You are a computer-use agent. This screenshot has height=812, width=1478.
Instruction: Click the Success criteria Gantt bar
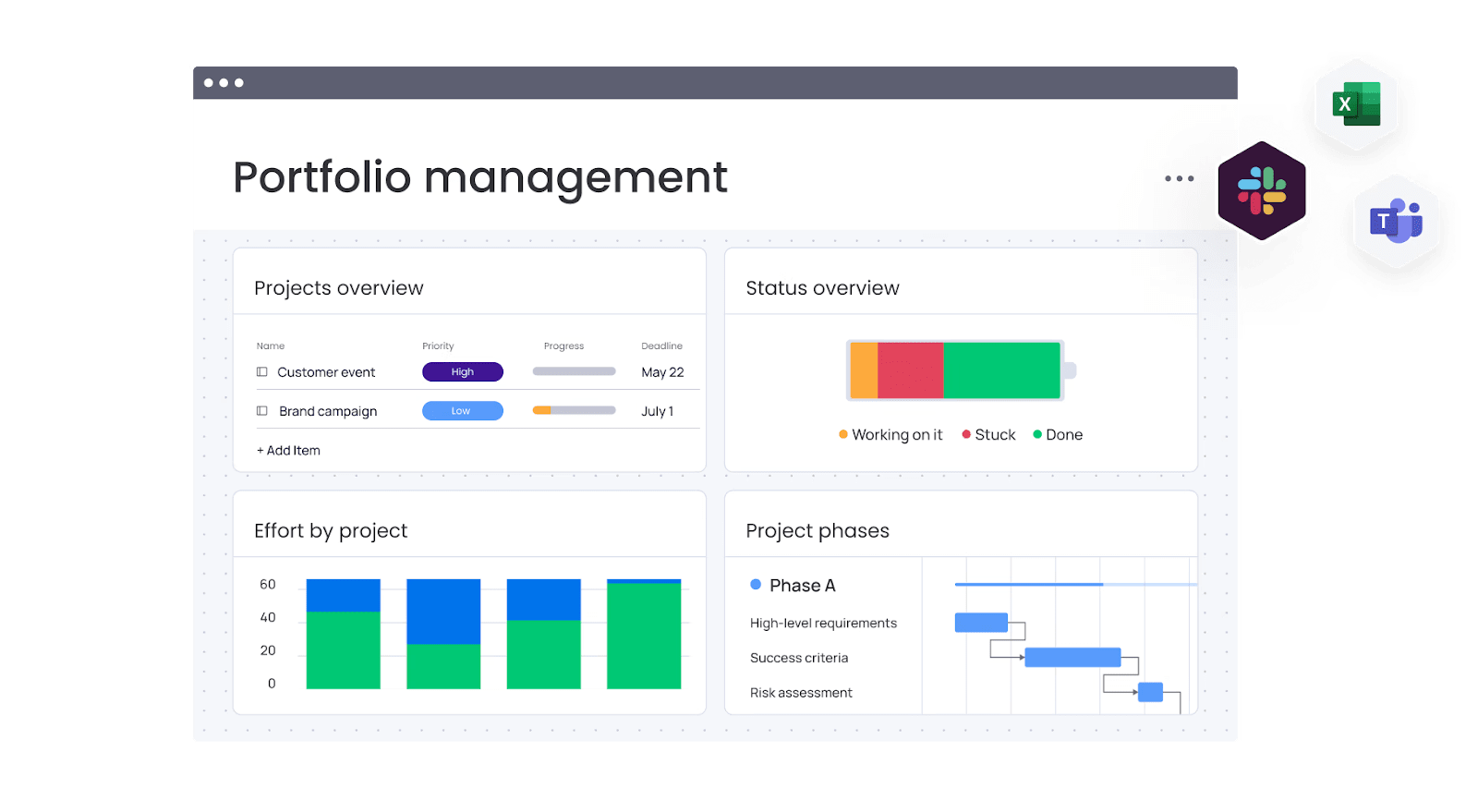pos(1073,658)
